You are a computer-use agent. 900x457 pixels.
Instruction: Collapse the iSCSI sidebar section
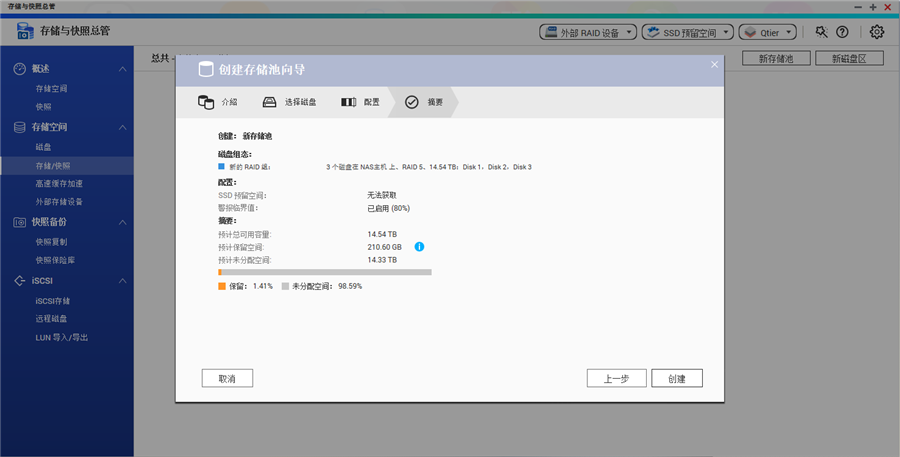(x=122, y=281)
